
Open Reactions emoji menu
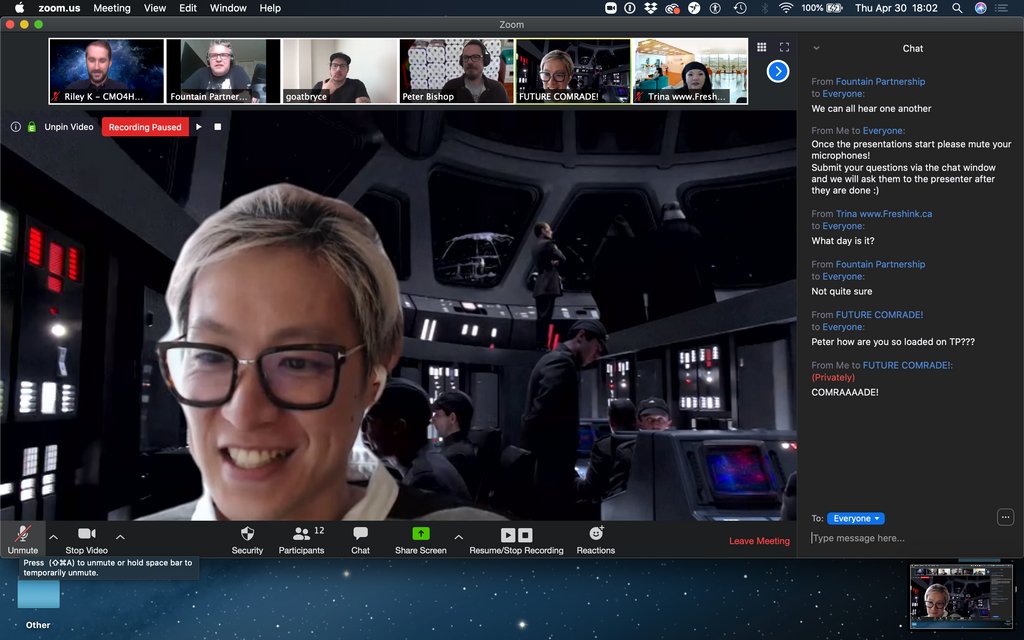click(596, 539)
